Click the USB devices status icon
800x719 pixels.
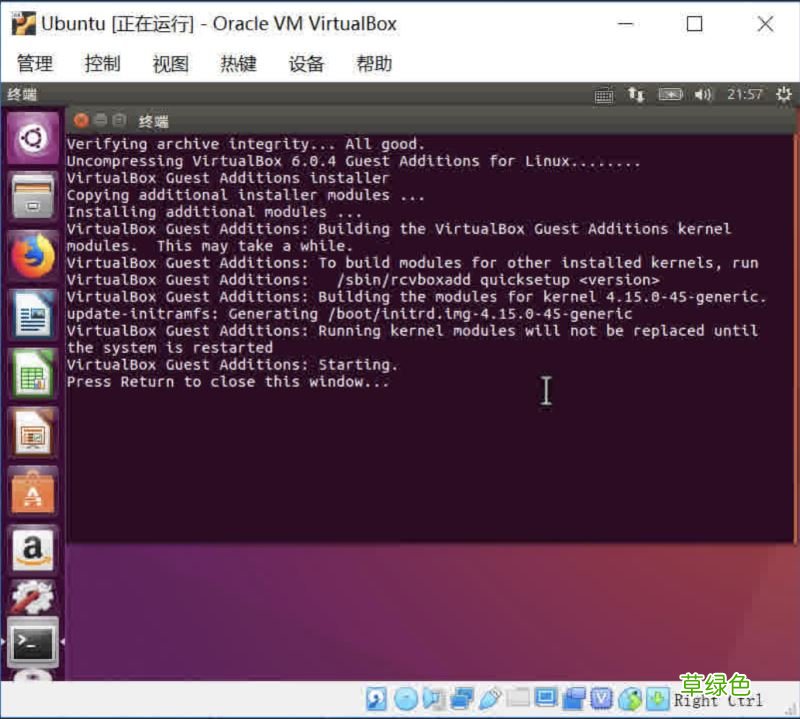(488, 699)
